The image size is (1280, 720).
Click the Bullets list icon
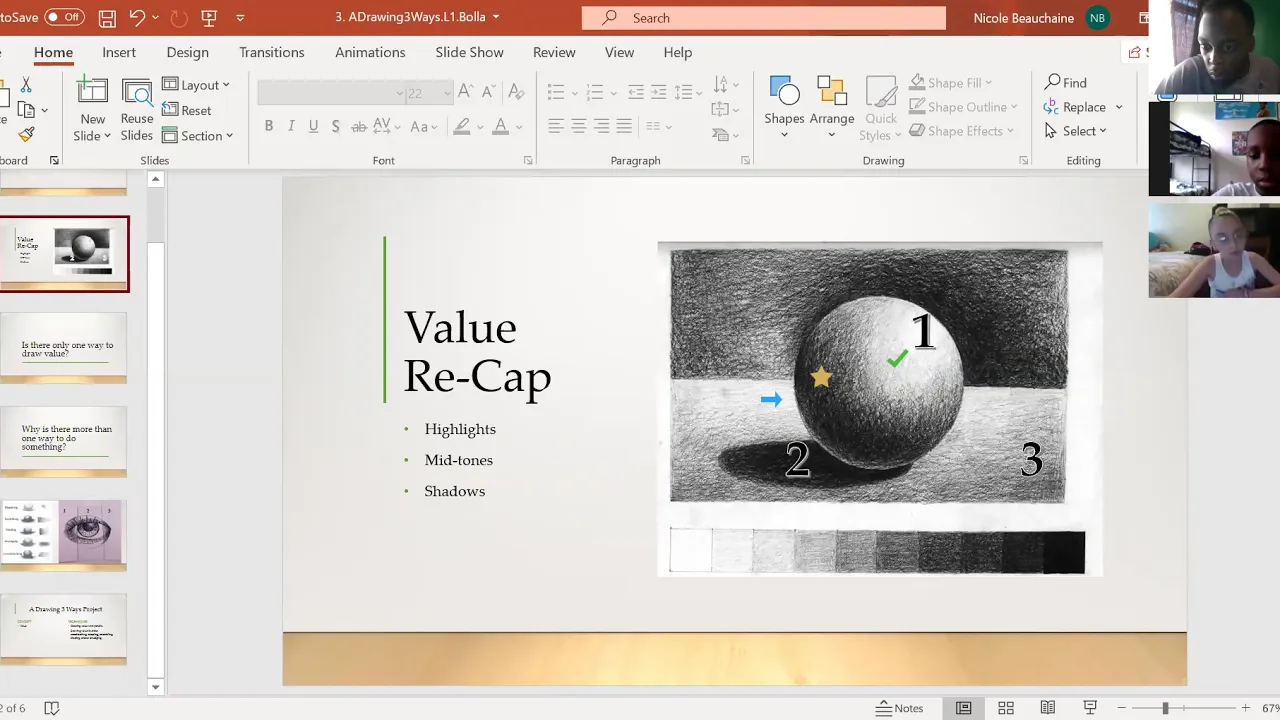click(x=556, y=92)
